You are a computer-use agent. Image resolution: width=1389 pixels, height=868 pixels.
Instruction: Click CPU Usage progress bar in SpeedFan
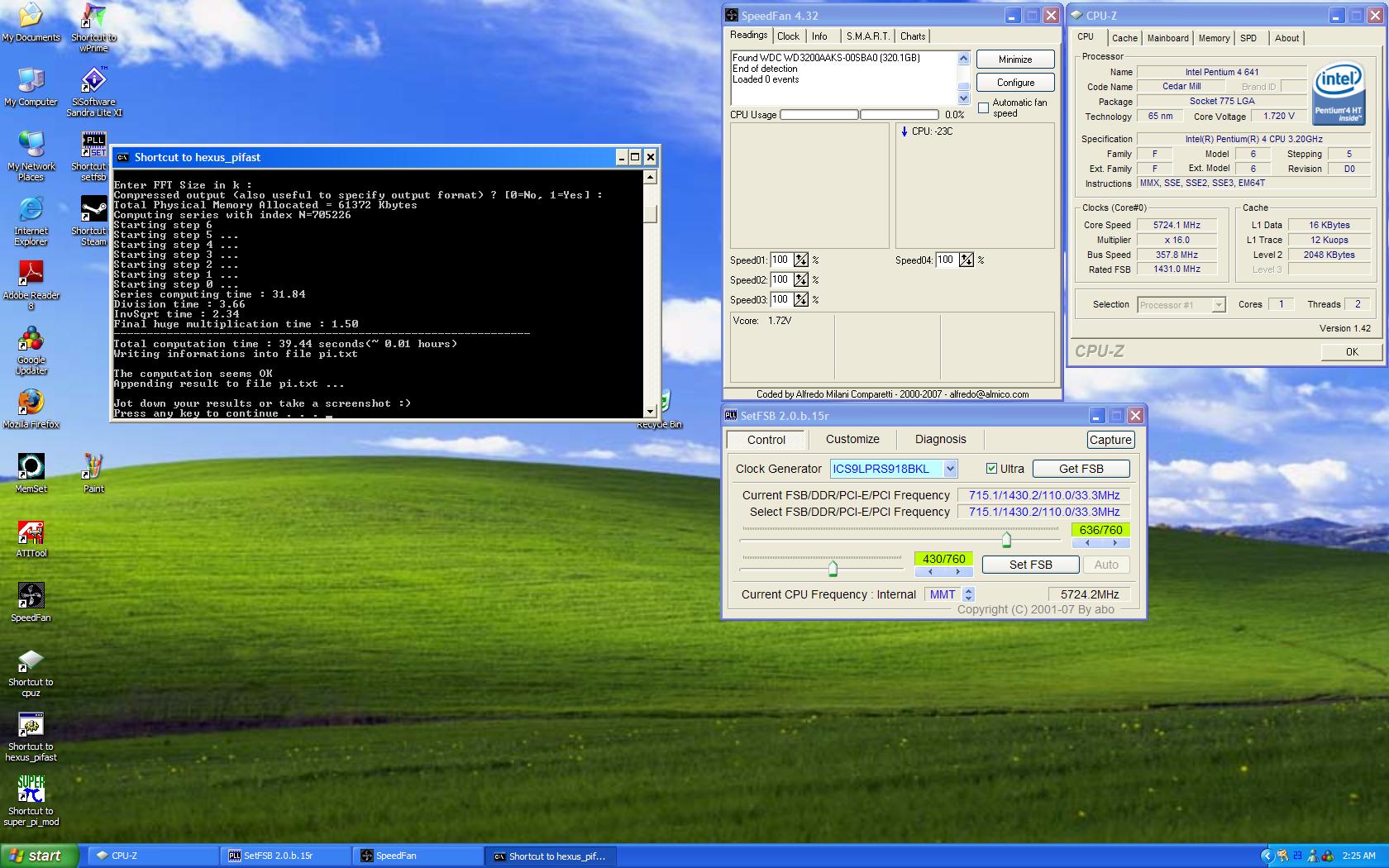pos(859,115)
